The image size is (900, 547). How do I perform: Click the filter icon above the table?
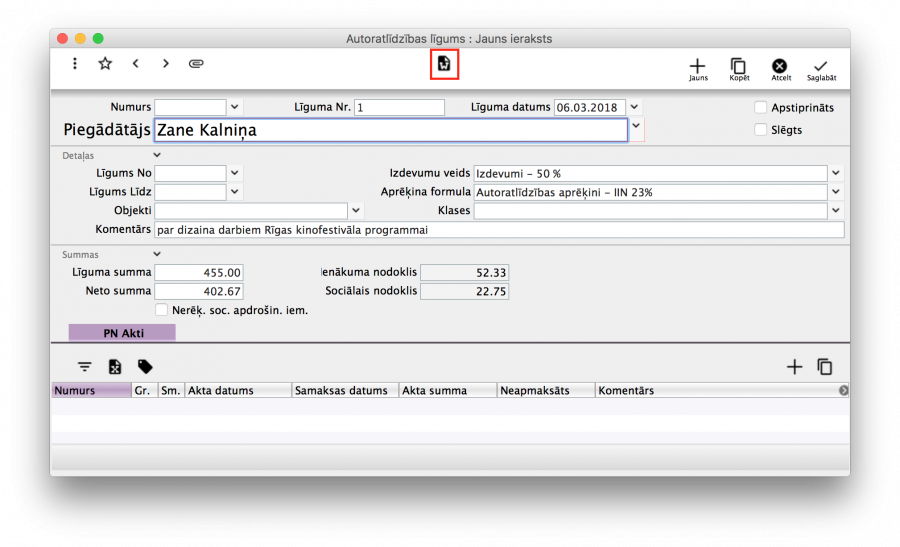85,367
